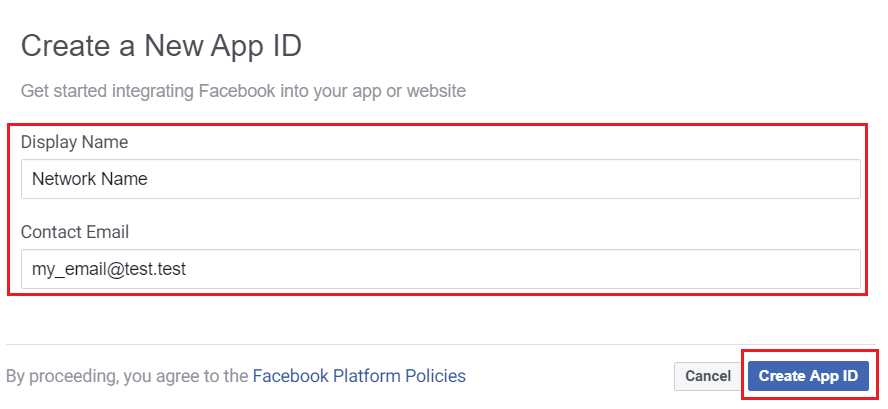Screen dimensions: 888x409
Task: Click the Contact Email label
Action: point(75,232)
